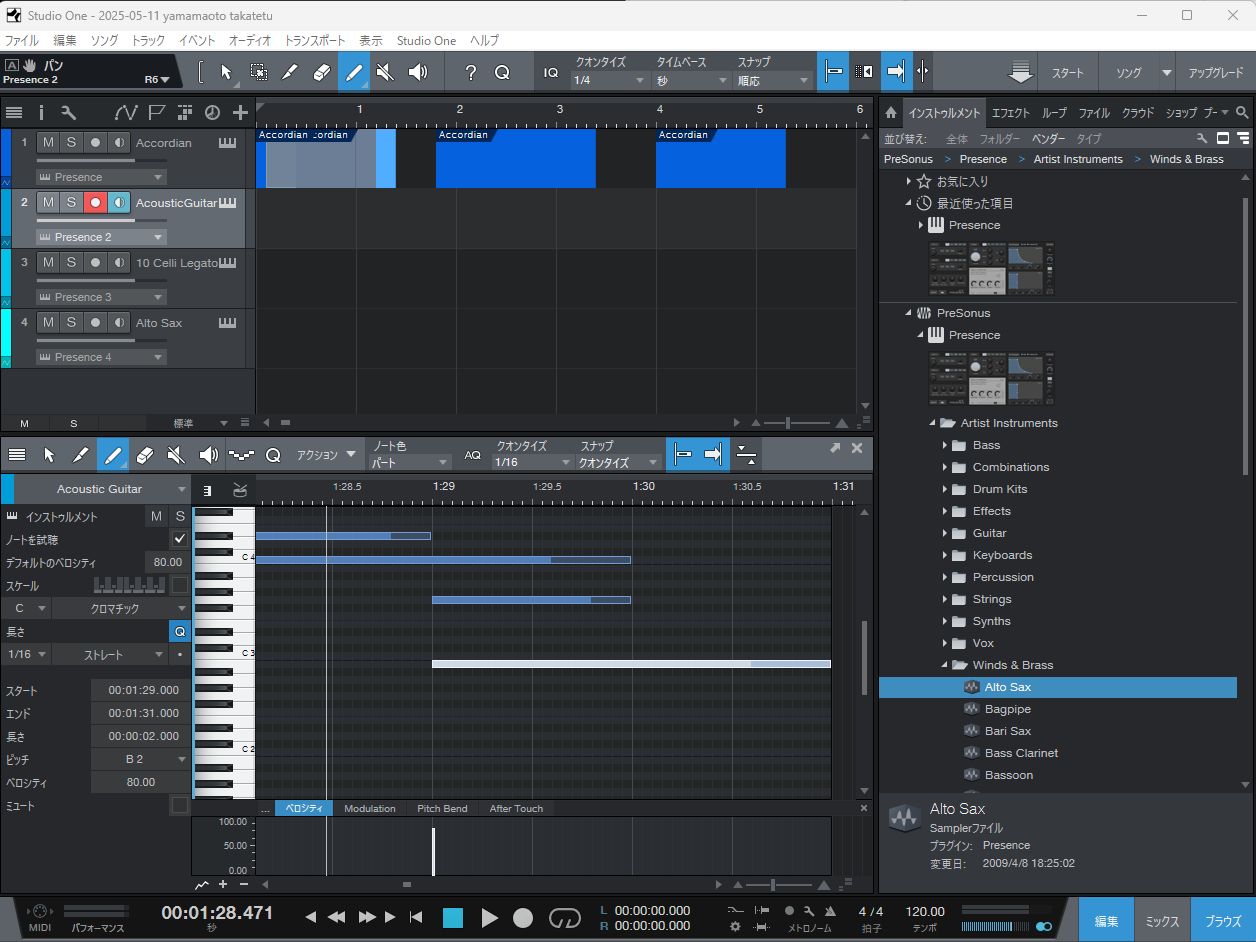Open the editor クオンタイズ 1/16 dropdown
The height and width of the screenshot is (942, 1256).
(533, 463)
